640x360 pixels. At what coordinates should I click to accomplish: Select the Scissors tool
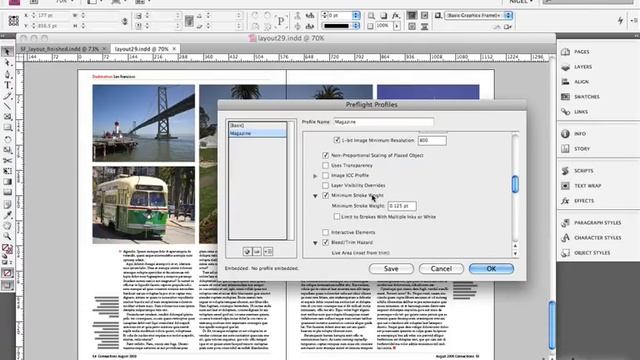click(x=7, y=160)
